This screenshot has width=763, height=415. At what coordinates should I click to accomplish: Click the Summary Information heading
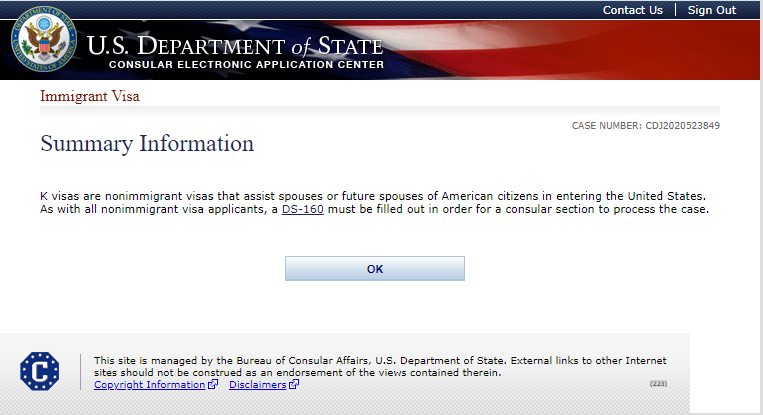click(x=147, y=144)
